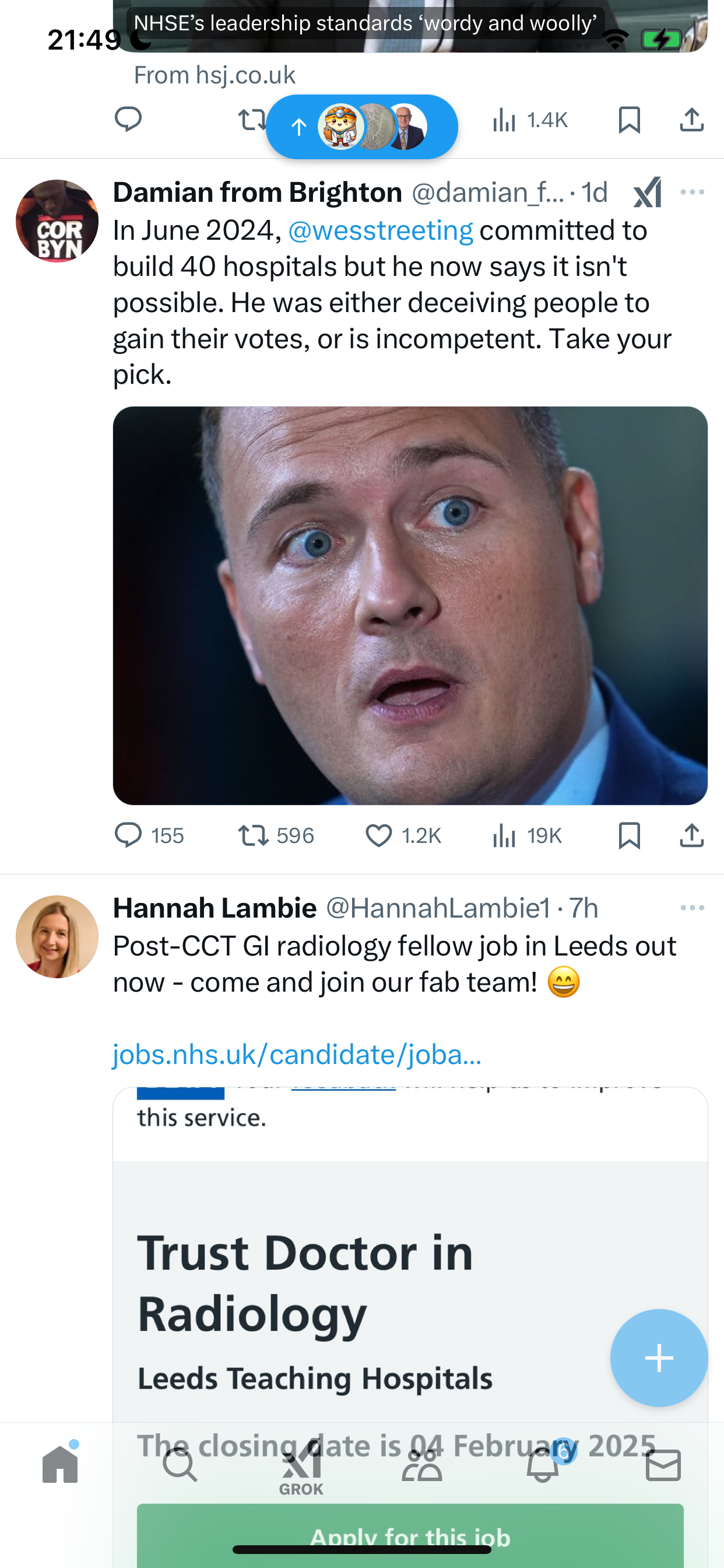
Task: Open the Communities tab
Action: pos(421,1465)
